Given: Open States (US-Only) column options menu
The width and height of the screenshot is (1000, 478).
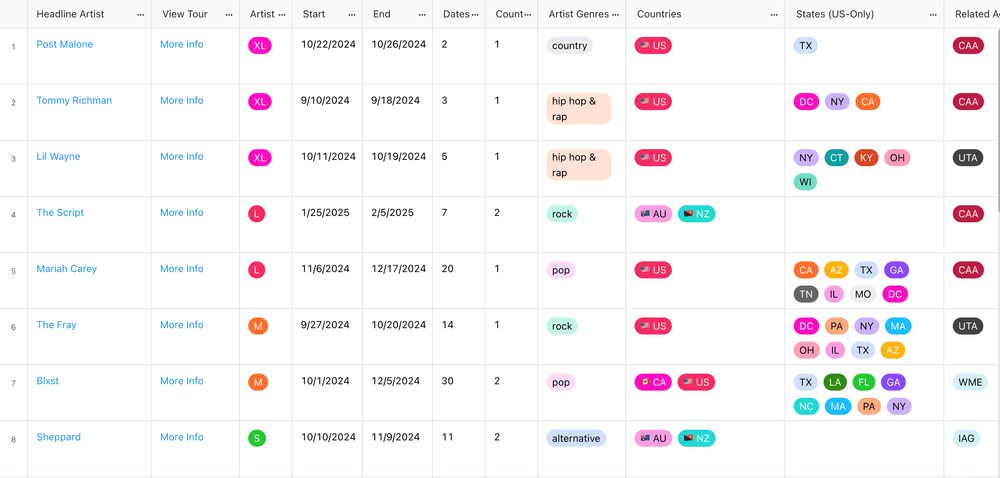Looking at the screenshot, I should tap(933, 14).
